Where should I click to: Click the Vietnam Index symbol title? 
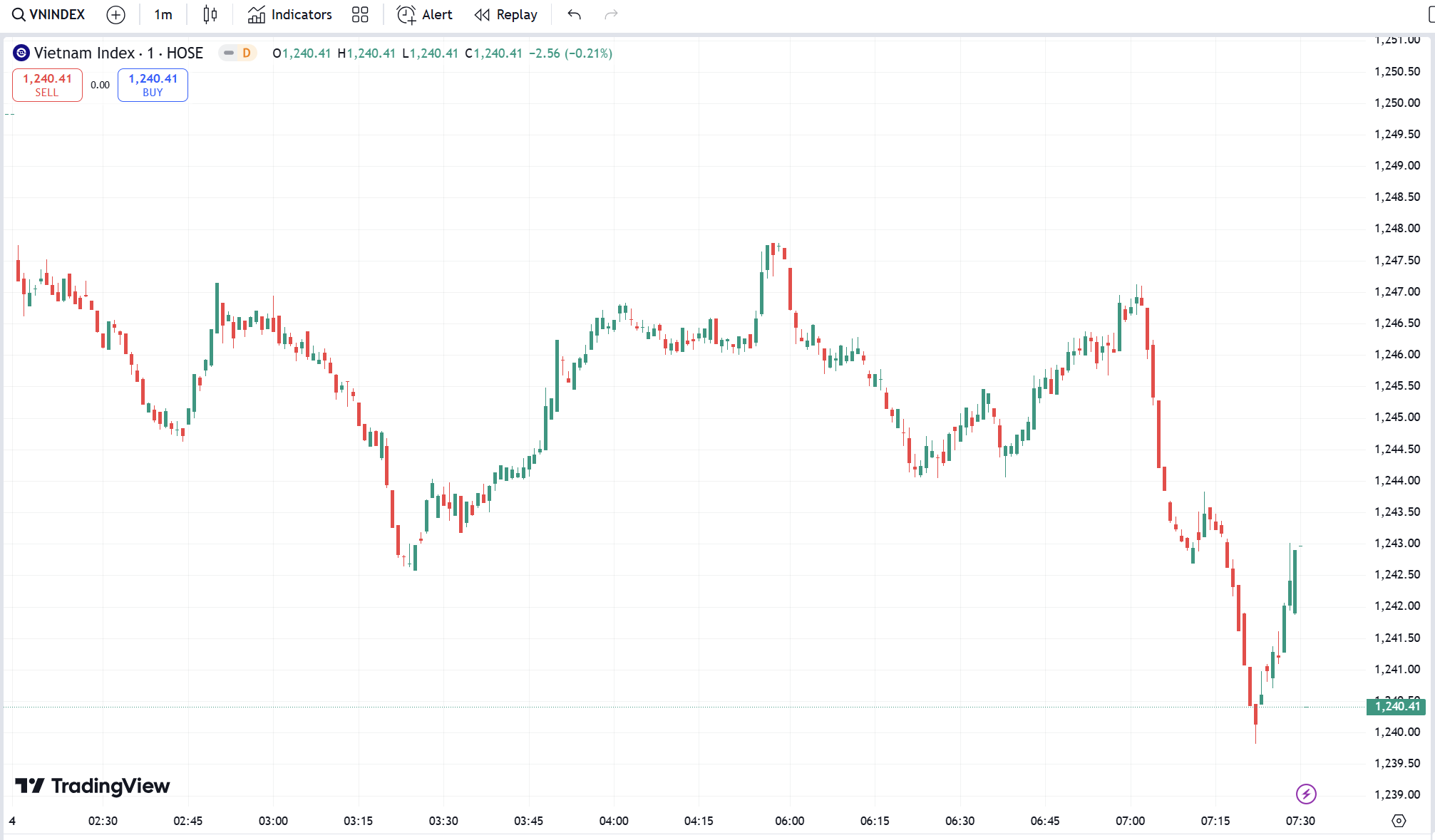(x=118, y=53)
